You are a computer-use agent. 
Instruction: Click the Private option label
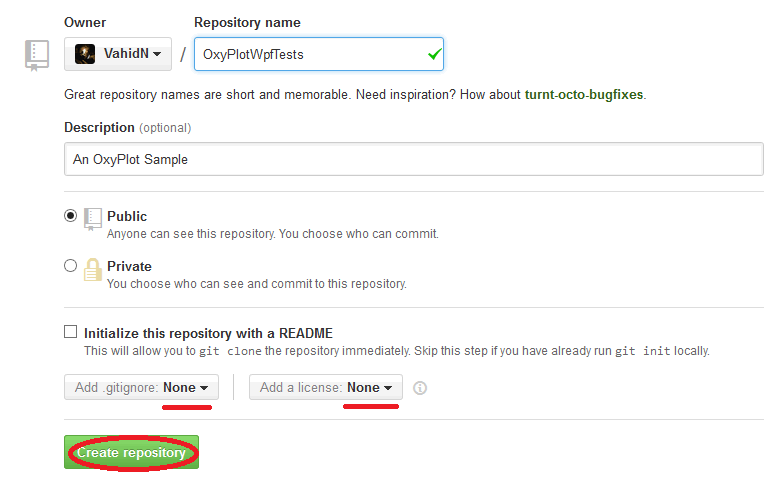click(x=129, y=266)
